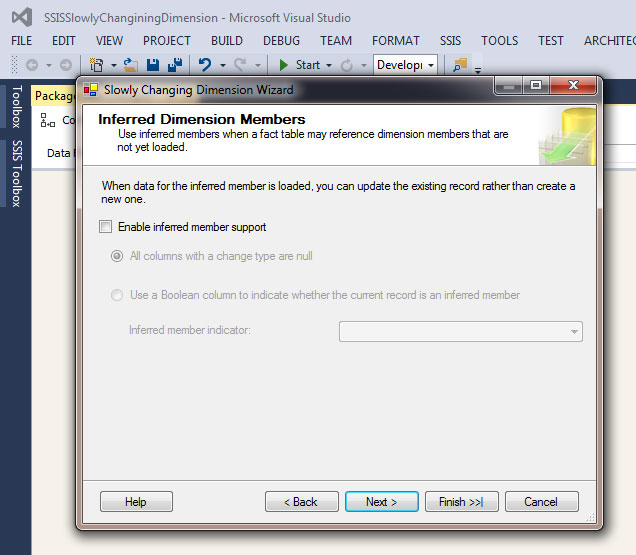Click the toolbar grip handle
The image size is (636, 555).
click(x=15, y=65)
